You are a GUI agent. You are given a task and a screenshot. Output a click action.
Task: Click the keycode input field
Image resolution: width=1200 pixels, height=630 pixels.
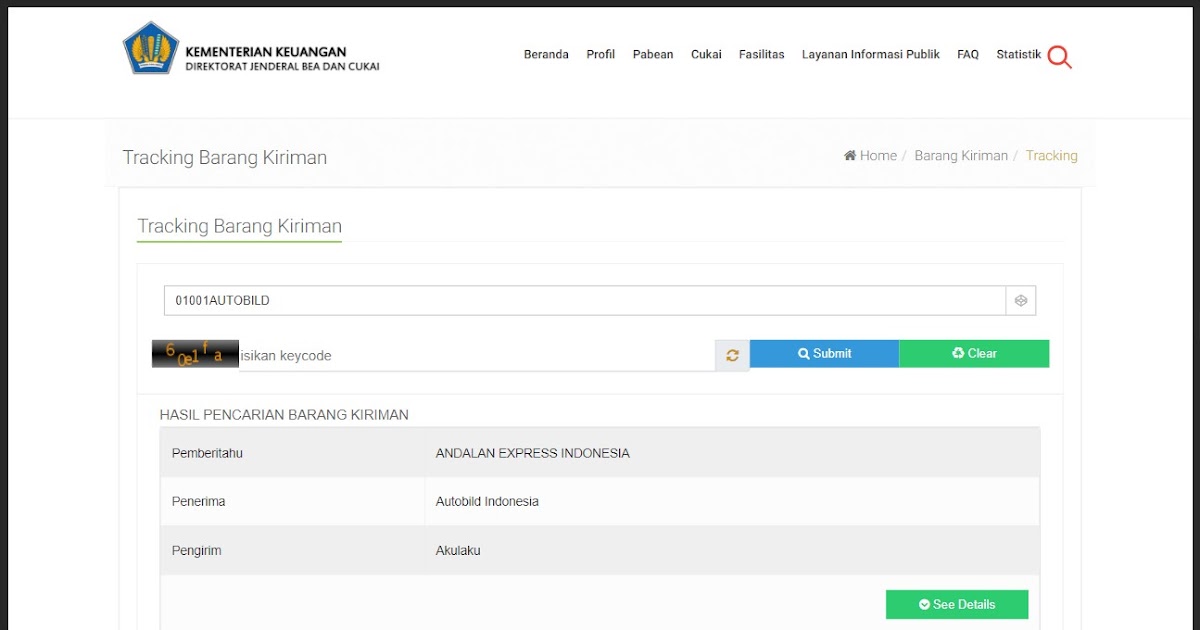point(450,353)
